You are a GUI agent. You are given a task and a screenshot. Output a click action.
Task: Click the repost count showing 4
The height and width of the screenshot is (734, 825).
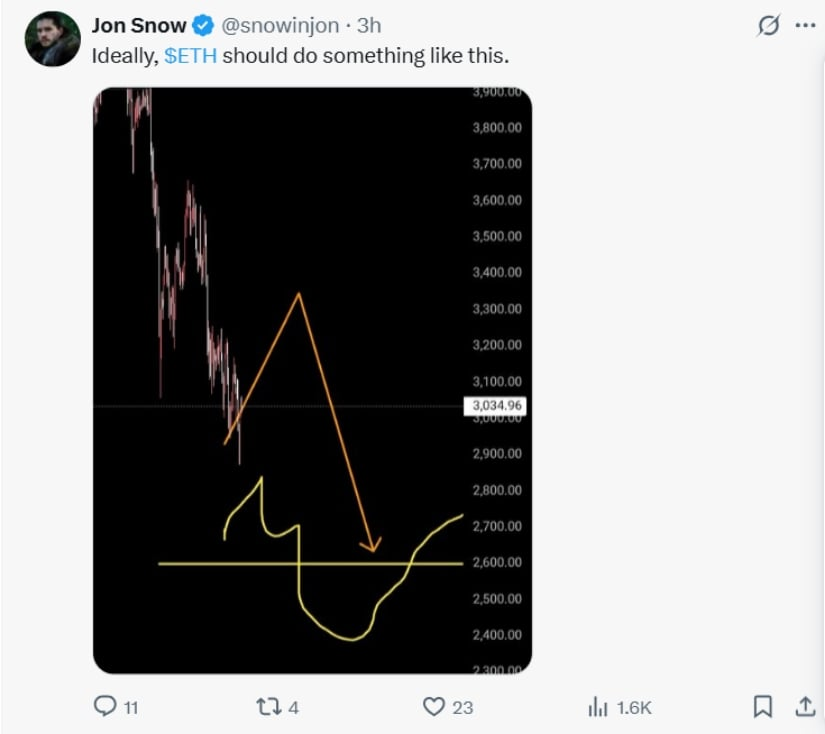click(x=290, y=706)
